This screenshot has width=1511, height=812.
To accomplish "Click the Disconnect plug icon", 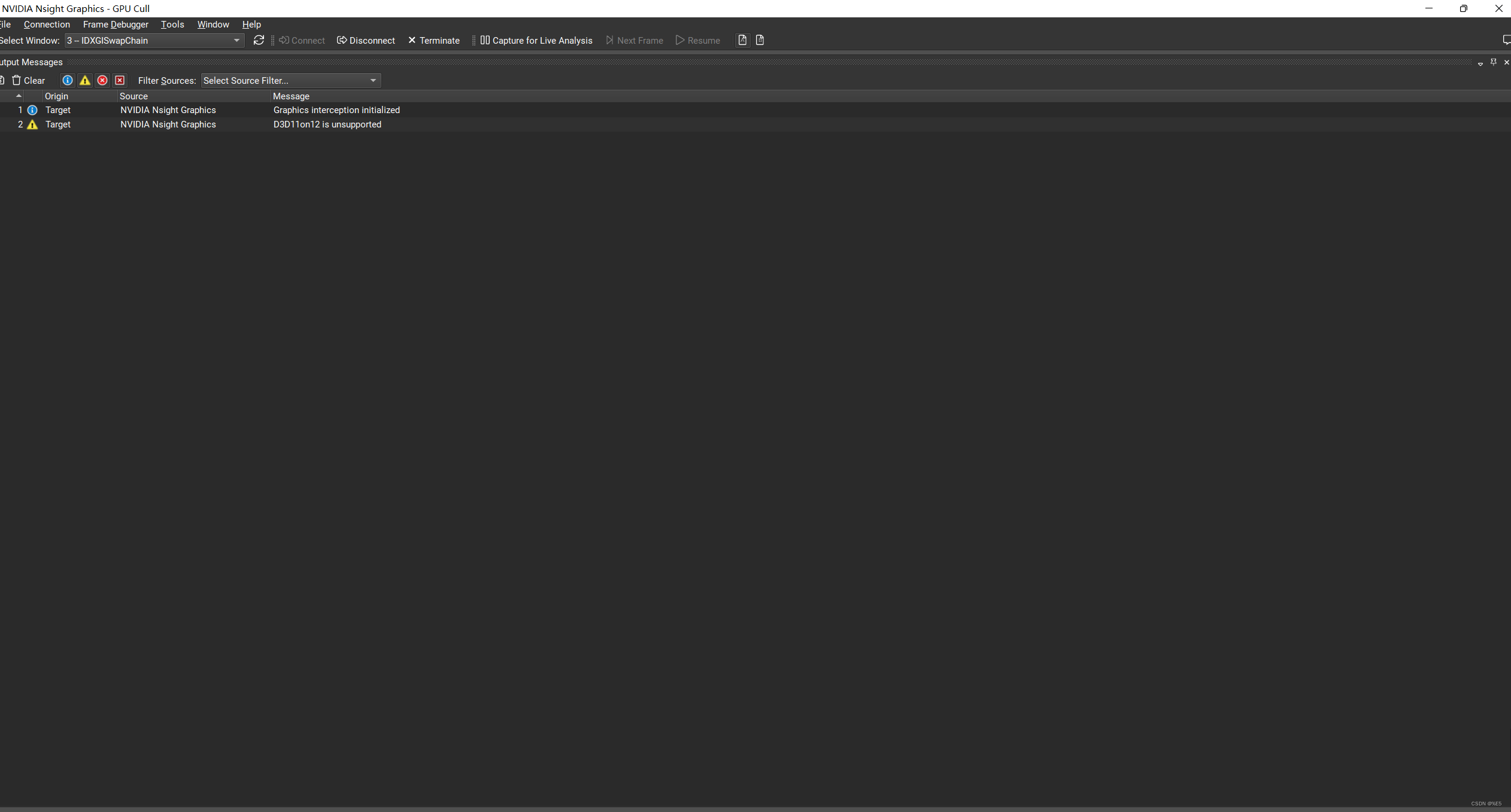I will click(x=342, y=40).
